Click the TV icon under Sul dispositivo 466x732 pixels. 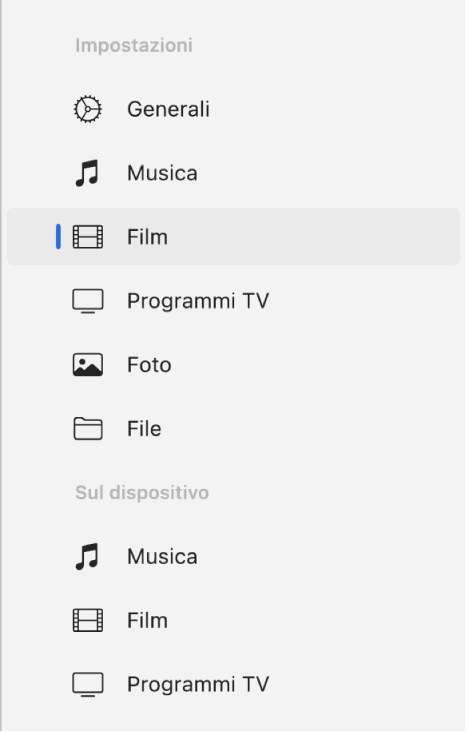point(88,685)
